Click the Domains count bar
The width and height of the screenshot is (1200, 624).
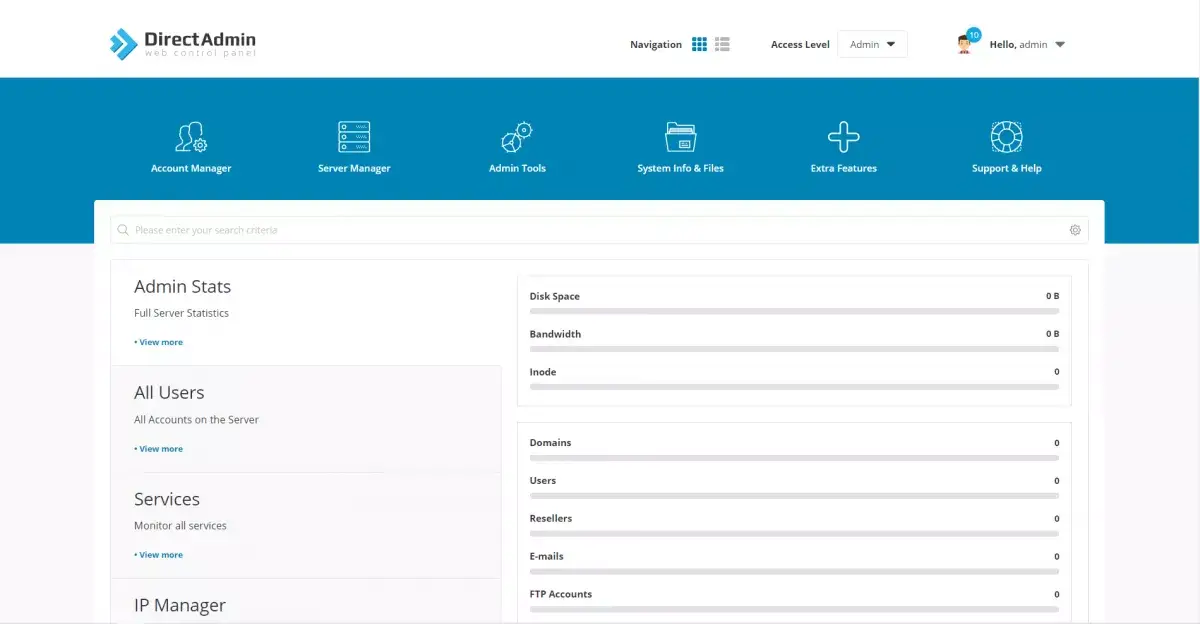pyautogui.click(x=794, y=458)
